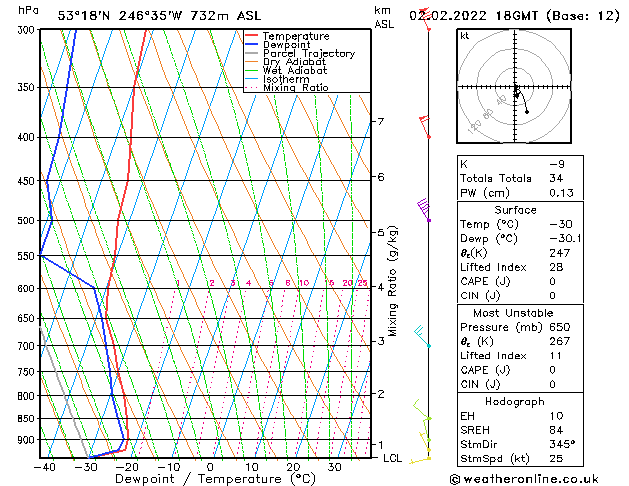Click the red Temperature line legend swatch
Viewport: 629px width, 486px height.
(x=252, y=36)
